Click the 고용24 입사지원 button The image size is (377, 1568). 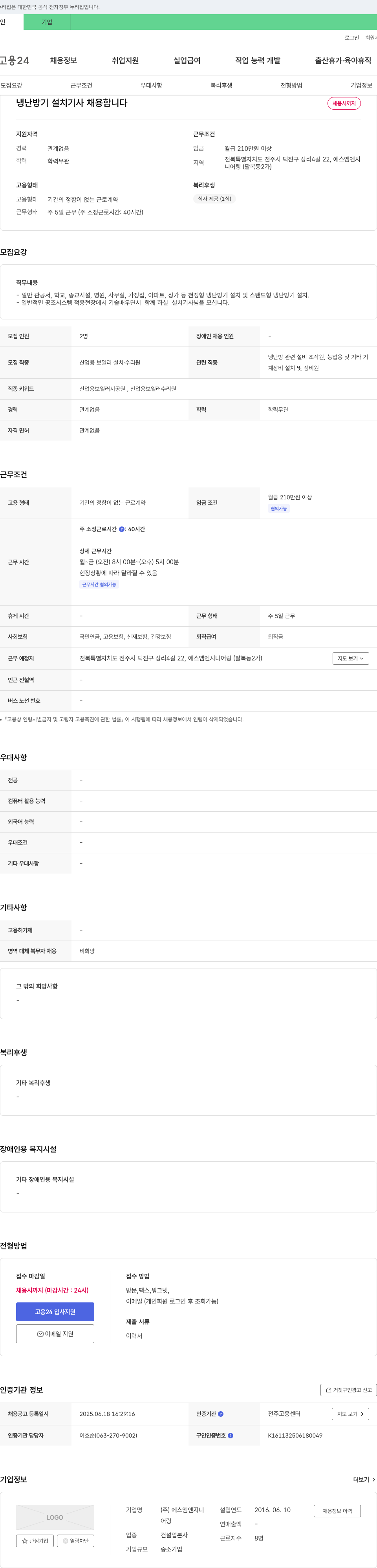pos(55,1312)
